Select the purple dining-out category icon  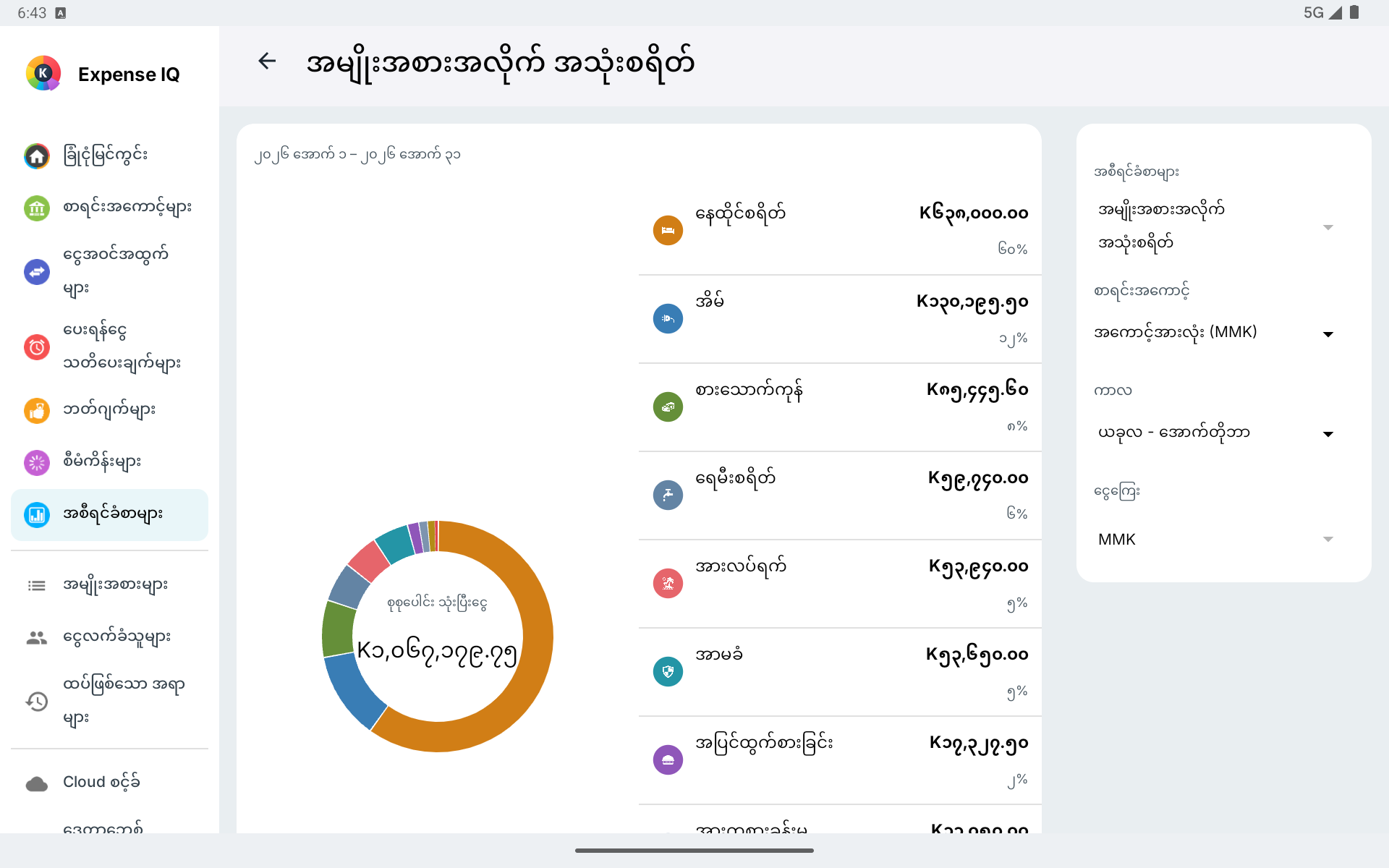point(668,760)
